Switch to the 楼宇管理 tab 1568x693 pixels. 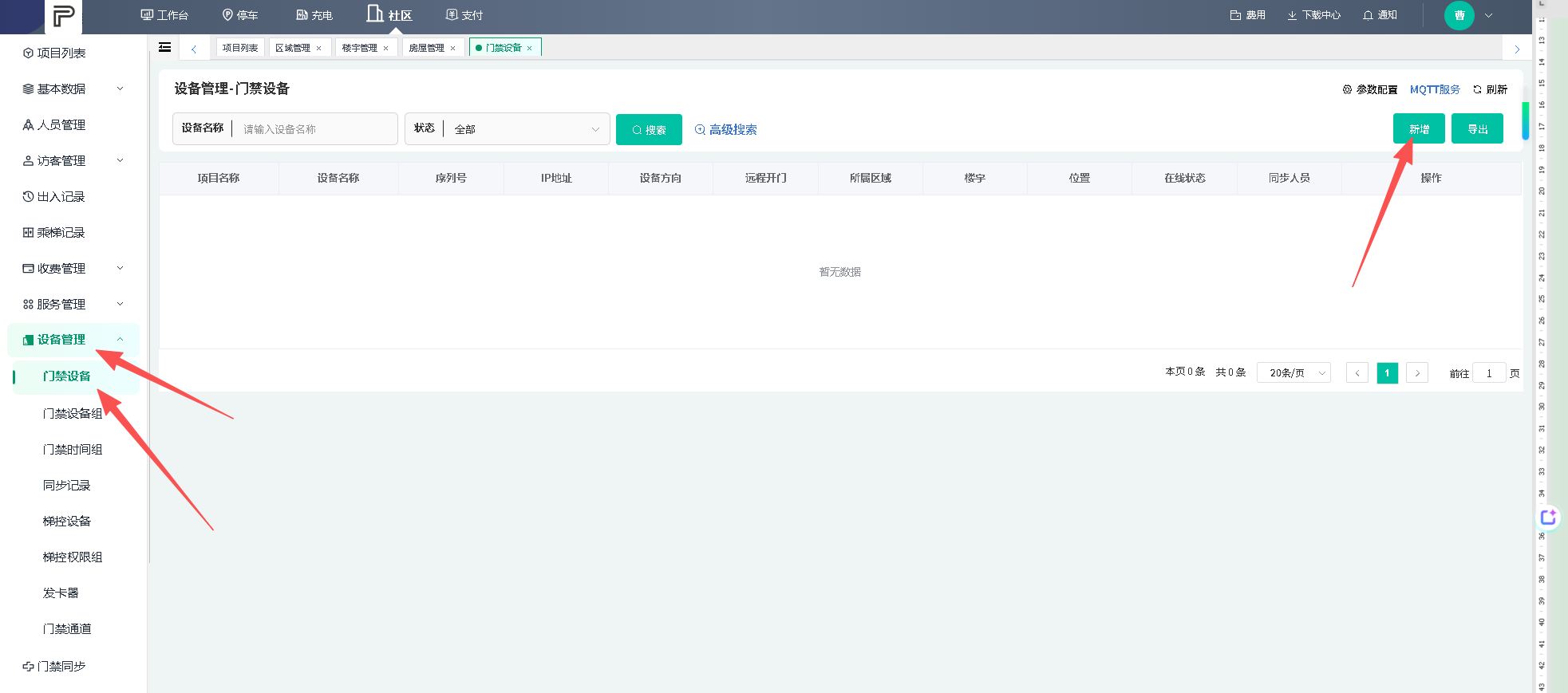(x=360, y=48)
